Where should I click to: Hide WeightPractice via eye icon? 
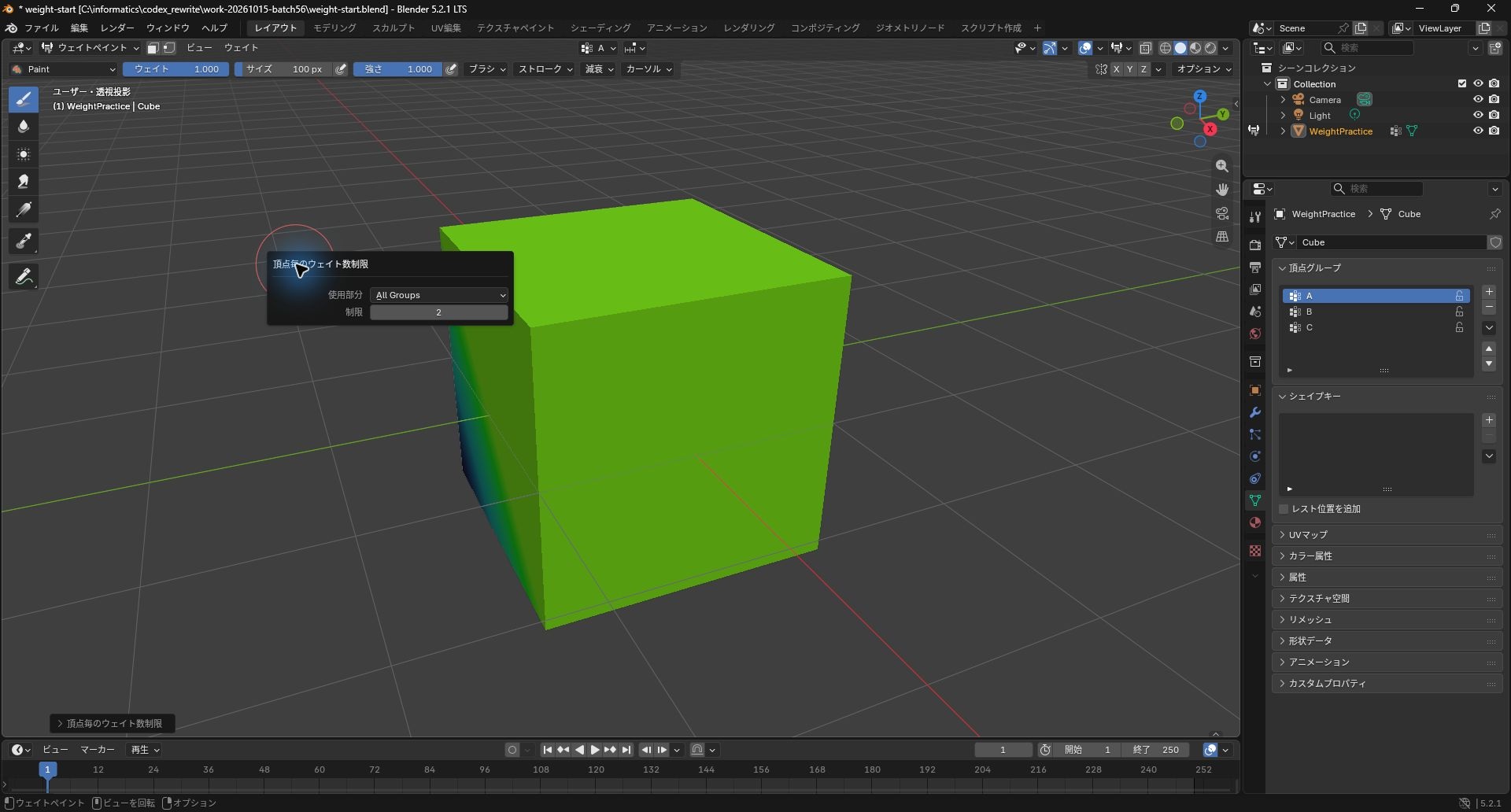pos(1478,131)
